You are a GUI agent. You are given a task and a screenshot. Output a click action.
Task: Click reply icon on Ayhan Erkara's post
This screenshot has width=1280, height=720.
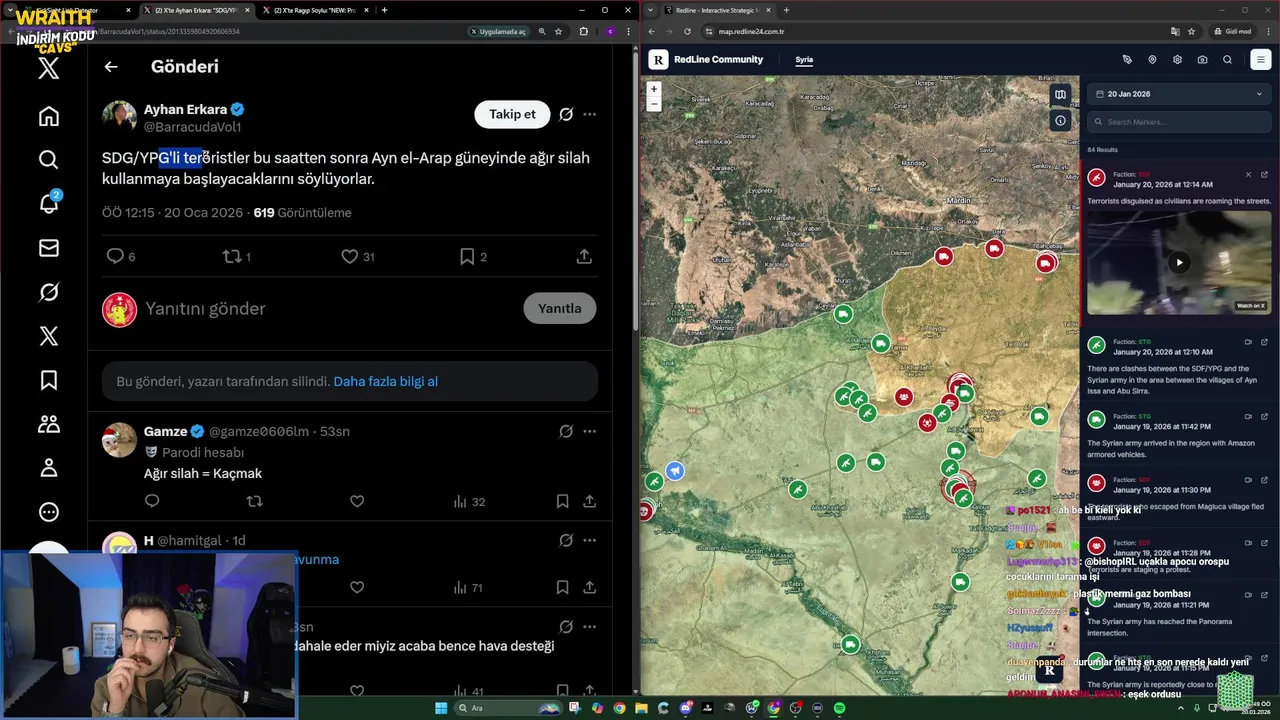tap(114, 257)
